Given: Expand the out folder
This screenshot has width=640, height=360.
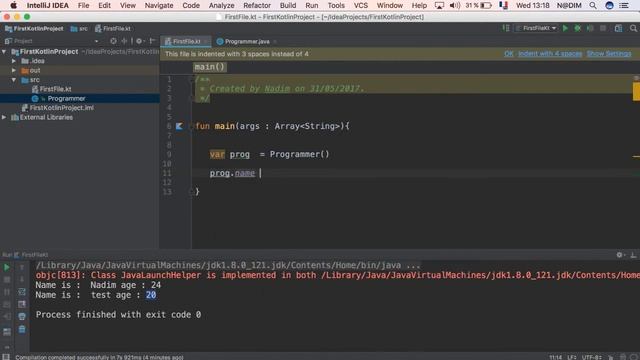Looking at the screenshot, I should click(x=14, y=70).
